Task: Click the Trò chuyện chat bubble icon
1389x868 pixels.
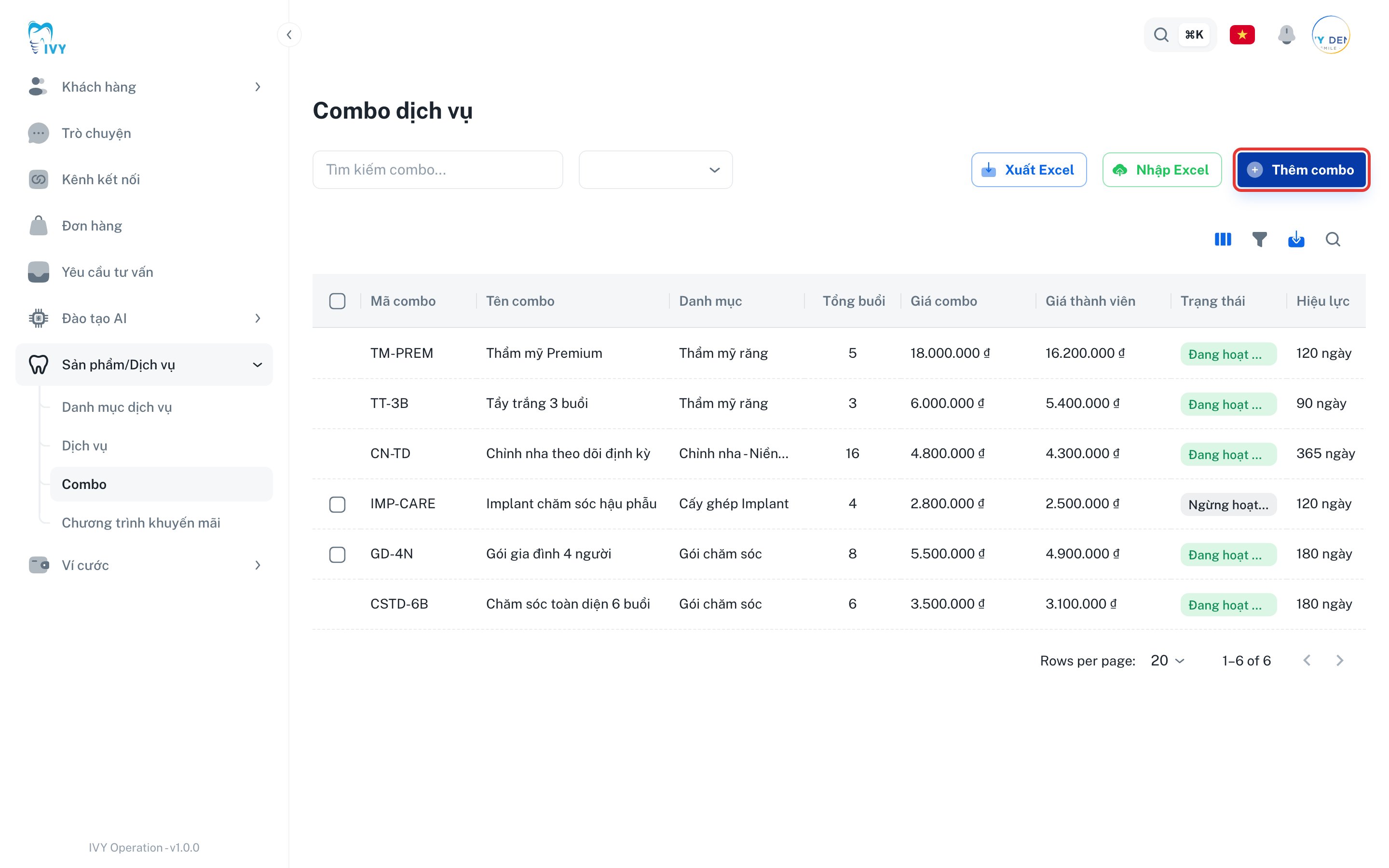Action: (x=38, y=133)
